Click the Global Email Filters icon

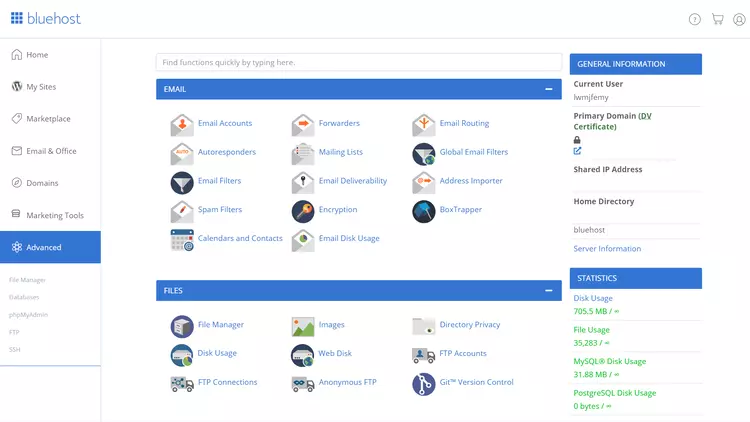424,154
